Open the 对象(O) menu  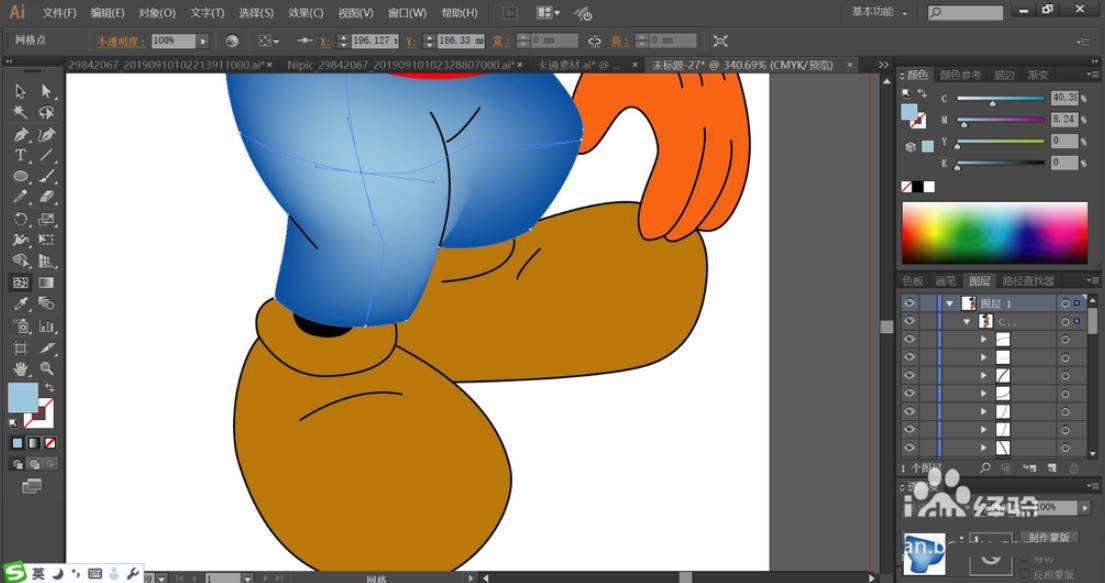click(156, 13)
